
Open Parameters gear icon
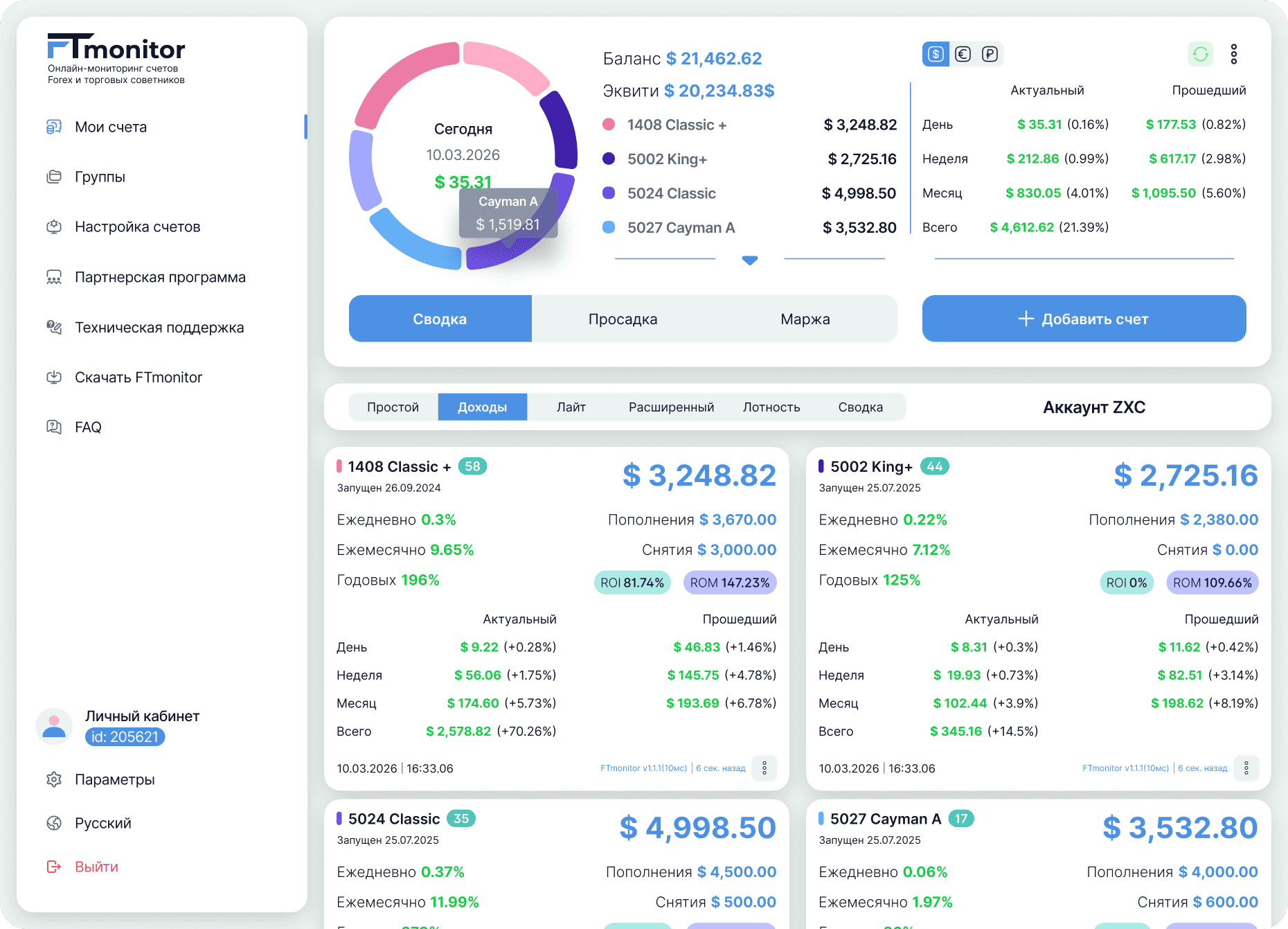54,779
